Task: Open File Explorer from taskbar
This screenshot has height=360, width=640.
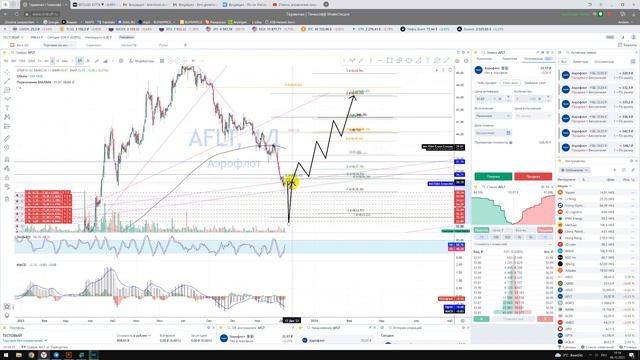Action: [x=19, y=355]
